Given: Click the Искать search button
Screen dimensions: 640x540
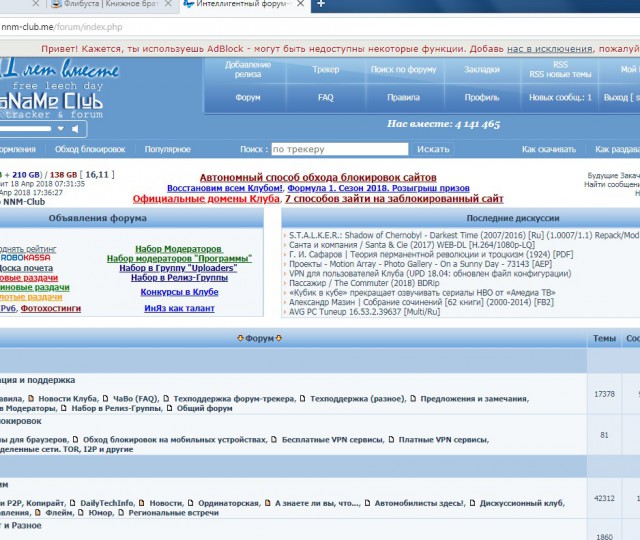Looking at the screenshot, I should tap(433, 149).
